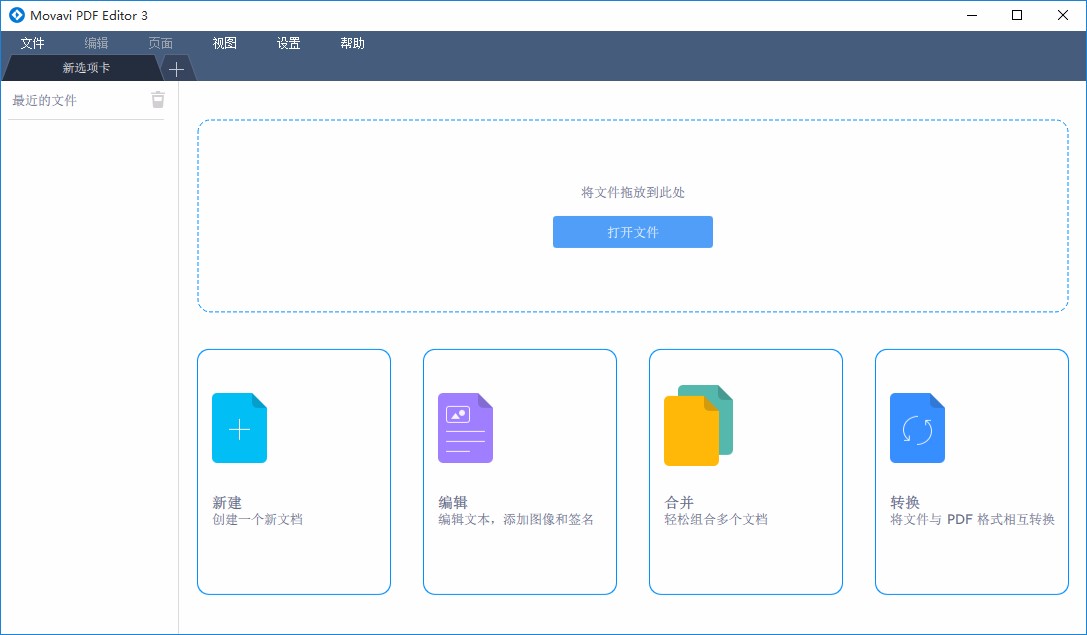Open the 帮助 menu
Image resolution: width=1087 pixels, height=635 pixels.
(x=352, y=42)
